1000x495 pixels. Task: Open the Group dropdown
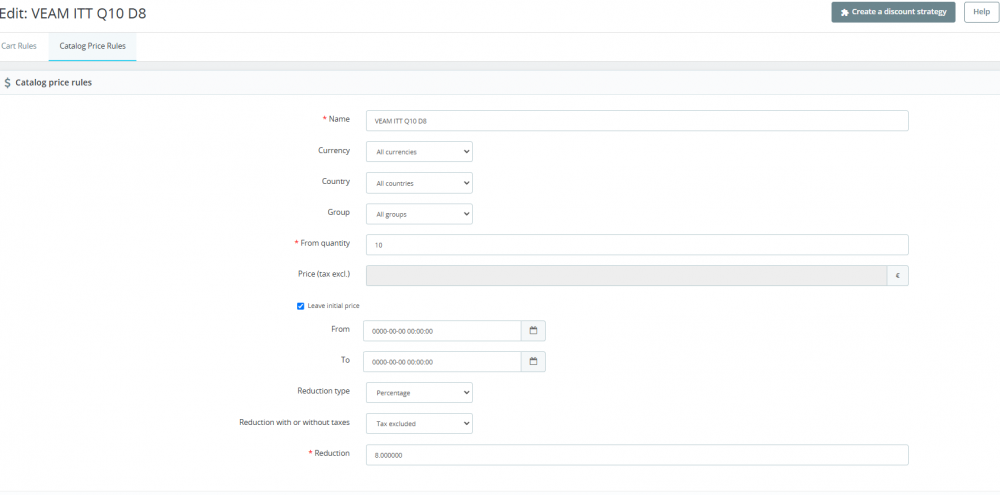(x=418, y=214)
